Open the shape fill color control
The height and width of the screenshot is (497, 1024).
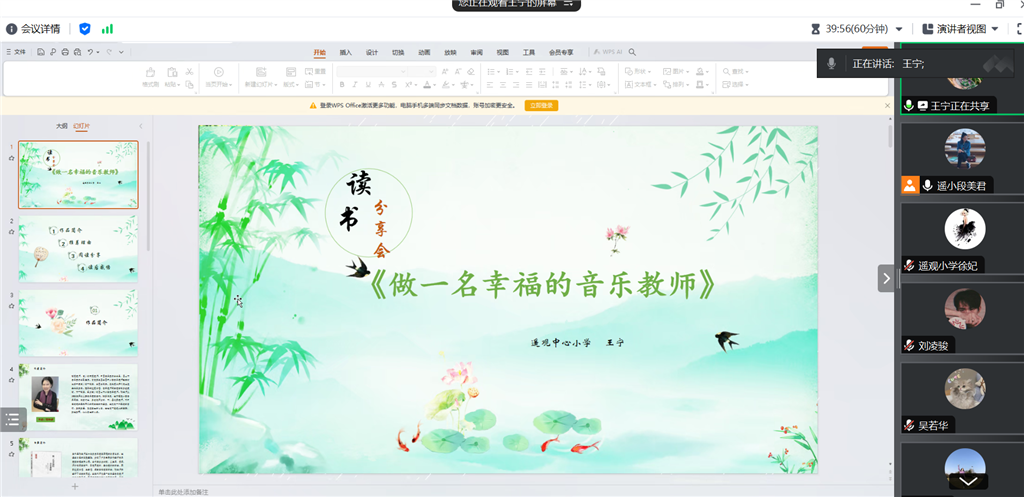702,71
